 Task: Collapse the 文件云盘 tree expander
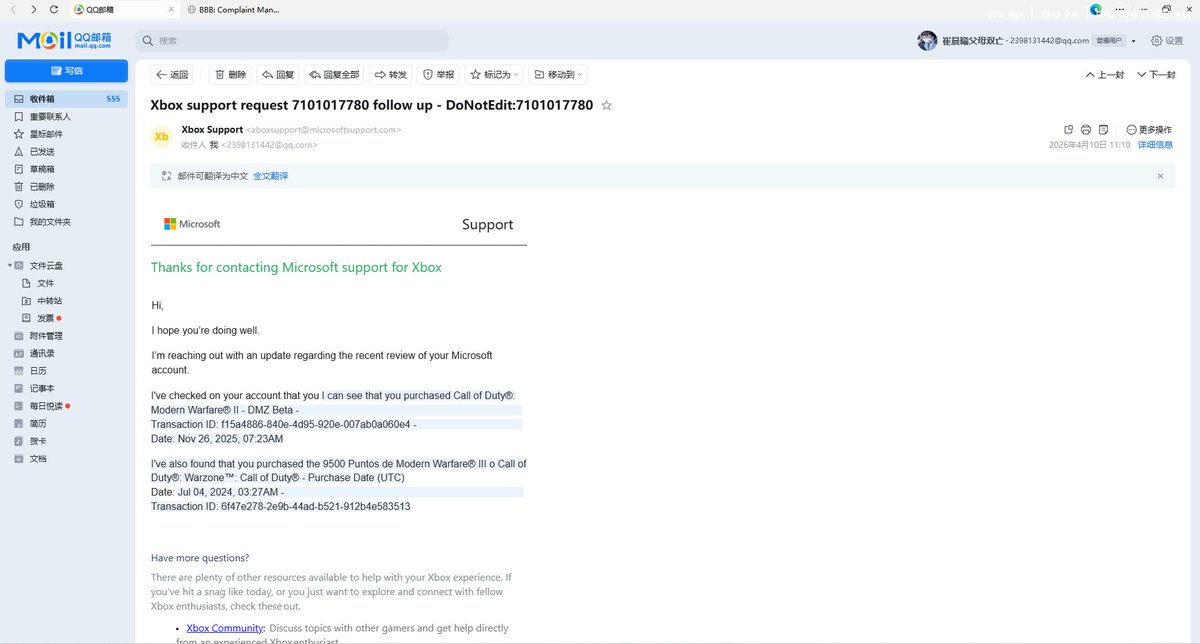[x=9, y=265]
